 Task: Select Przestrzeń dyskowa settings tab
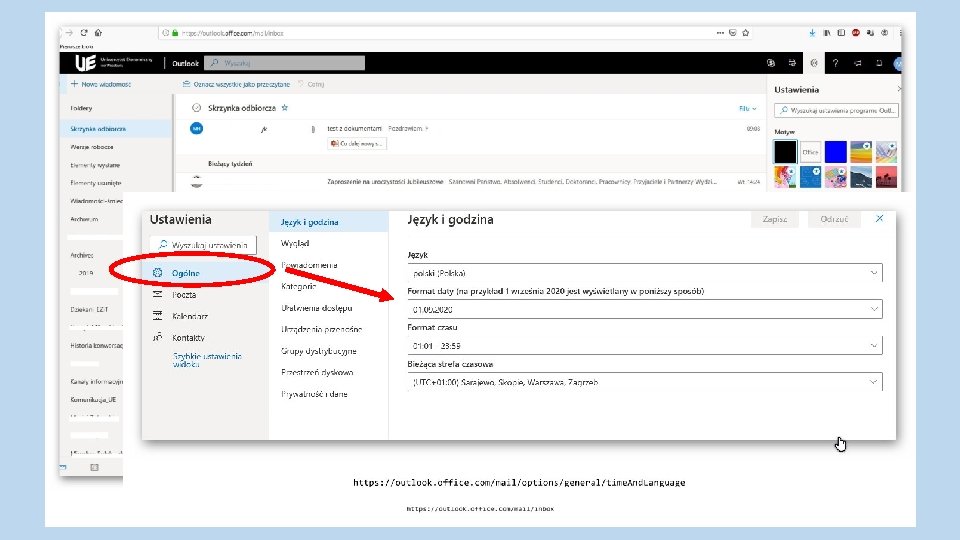[317, 372]
